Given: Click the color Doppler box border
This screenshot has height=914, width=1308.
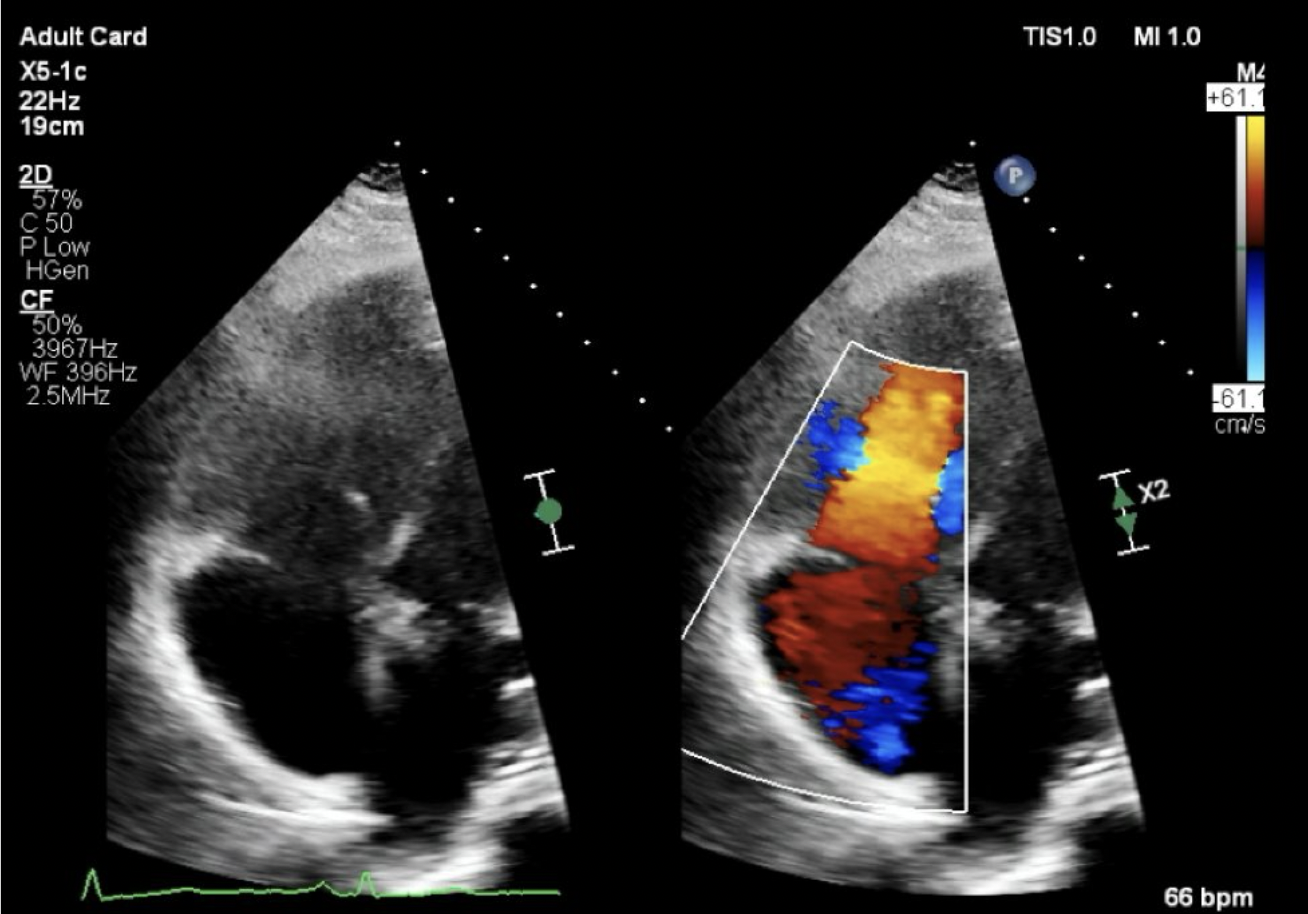Looking at the screenshot, I should click(825, 577).
